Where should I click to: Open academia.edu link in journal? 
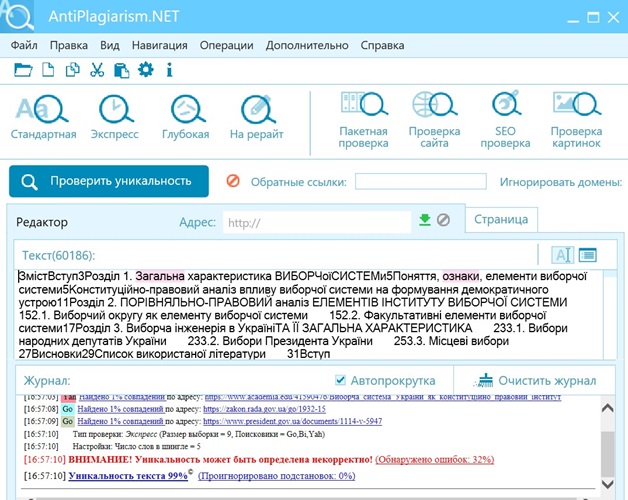coord(383,397)
